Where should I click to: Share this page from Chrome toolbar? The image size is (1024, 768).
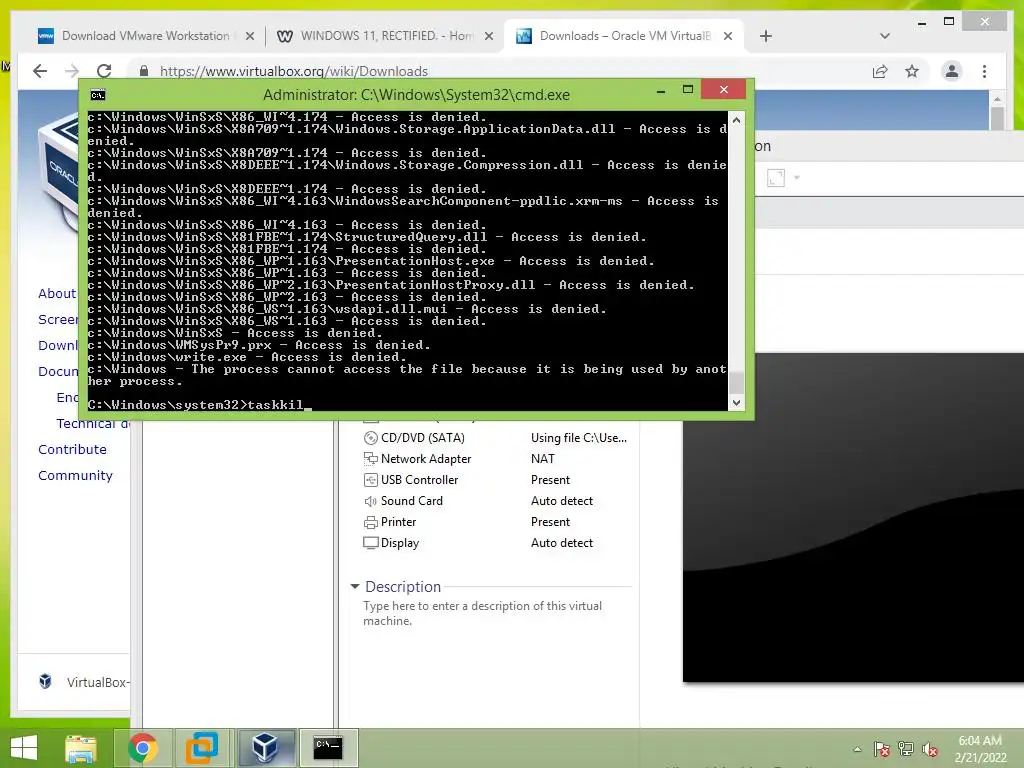click(x=880, y=71)
